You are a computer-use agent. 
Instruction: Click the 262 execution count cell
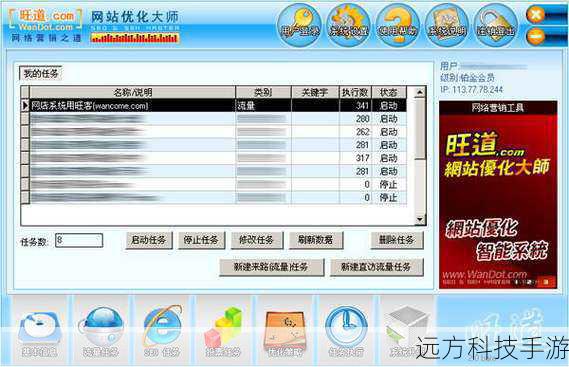point(355,132)
